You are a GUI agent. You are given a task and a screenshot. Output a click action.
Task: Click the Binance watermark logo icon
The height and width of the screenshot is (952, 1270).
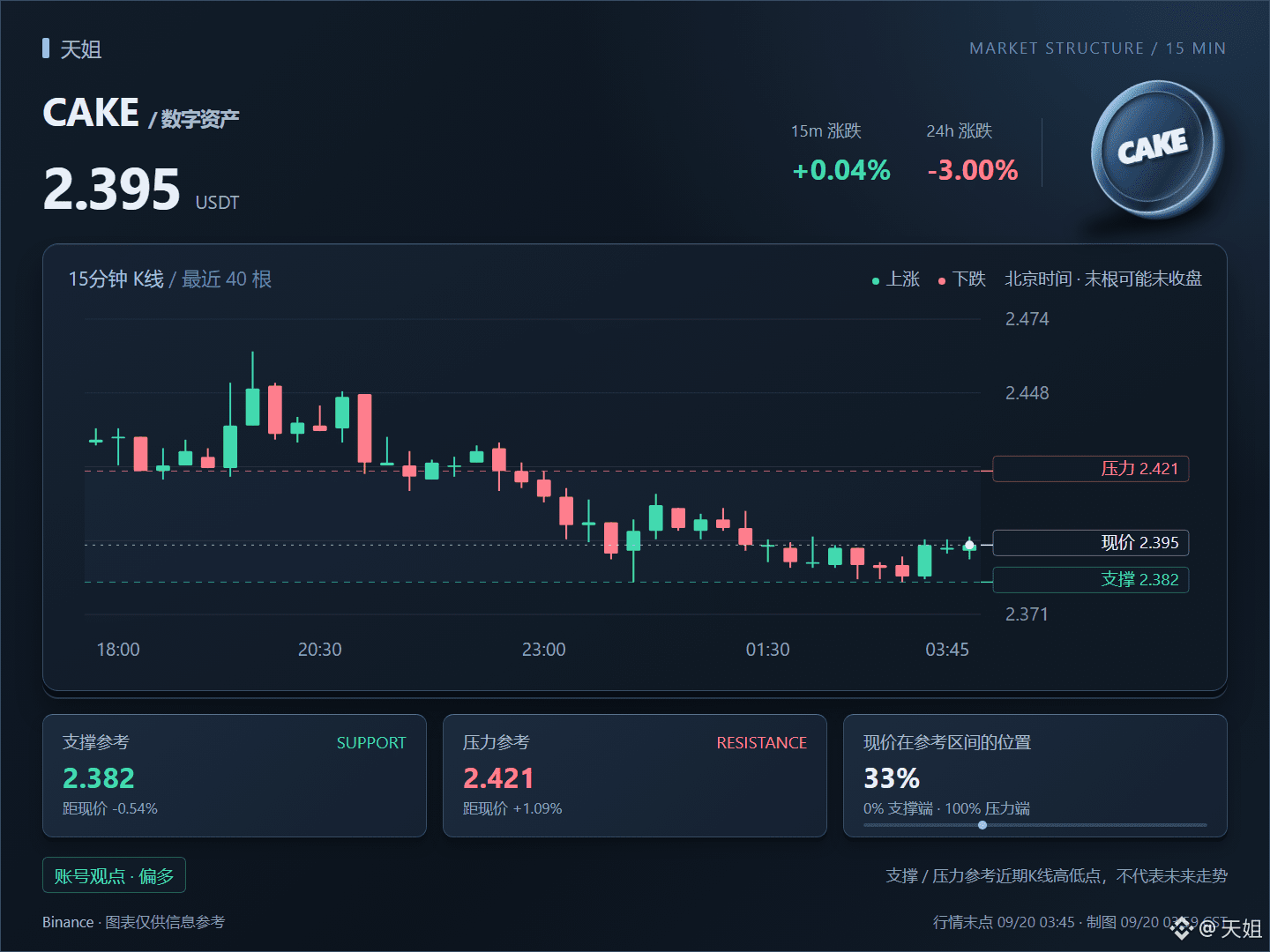point(1182,927)
